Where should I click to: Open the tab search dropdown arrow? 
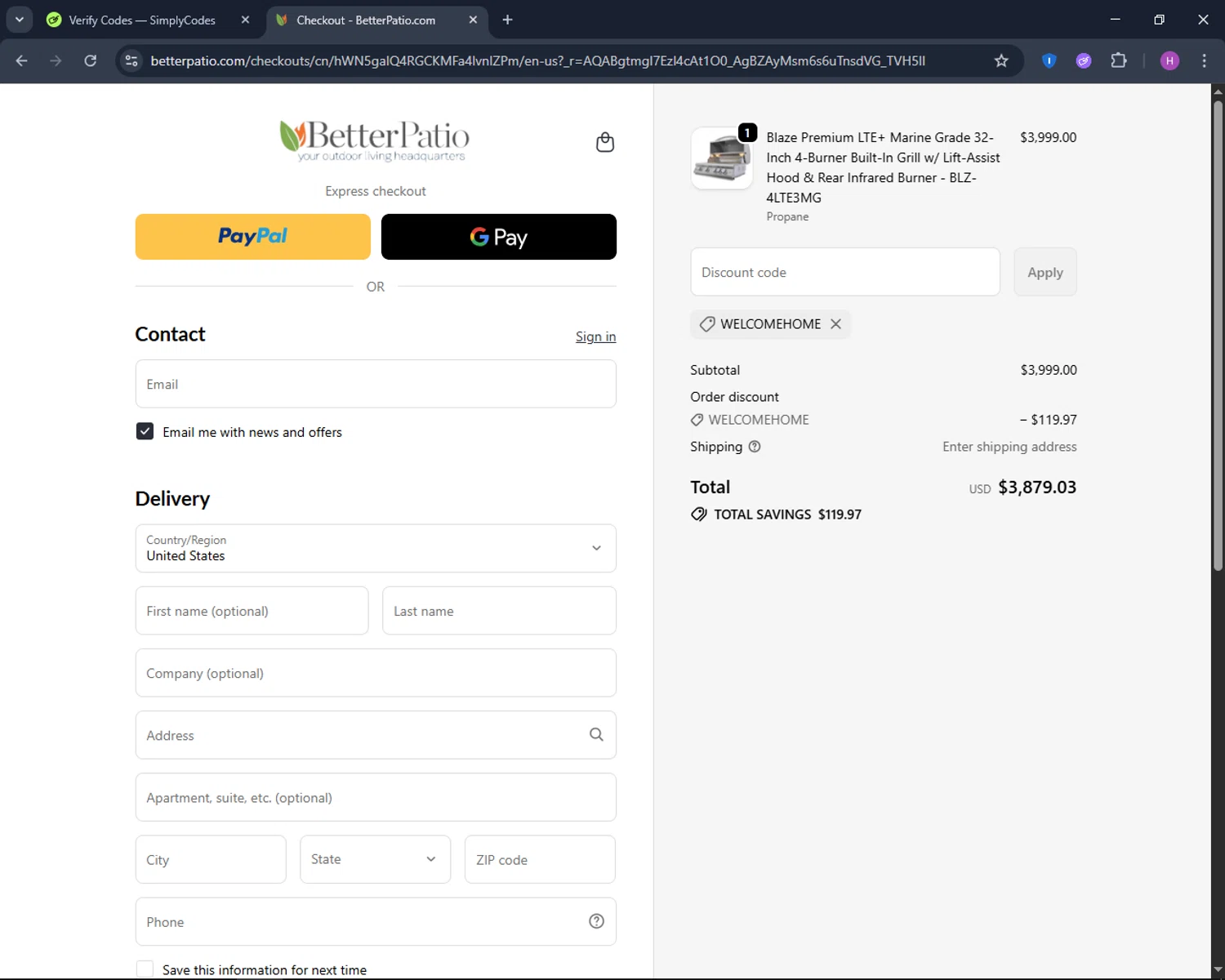click(19, 20)
